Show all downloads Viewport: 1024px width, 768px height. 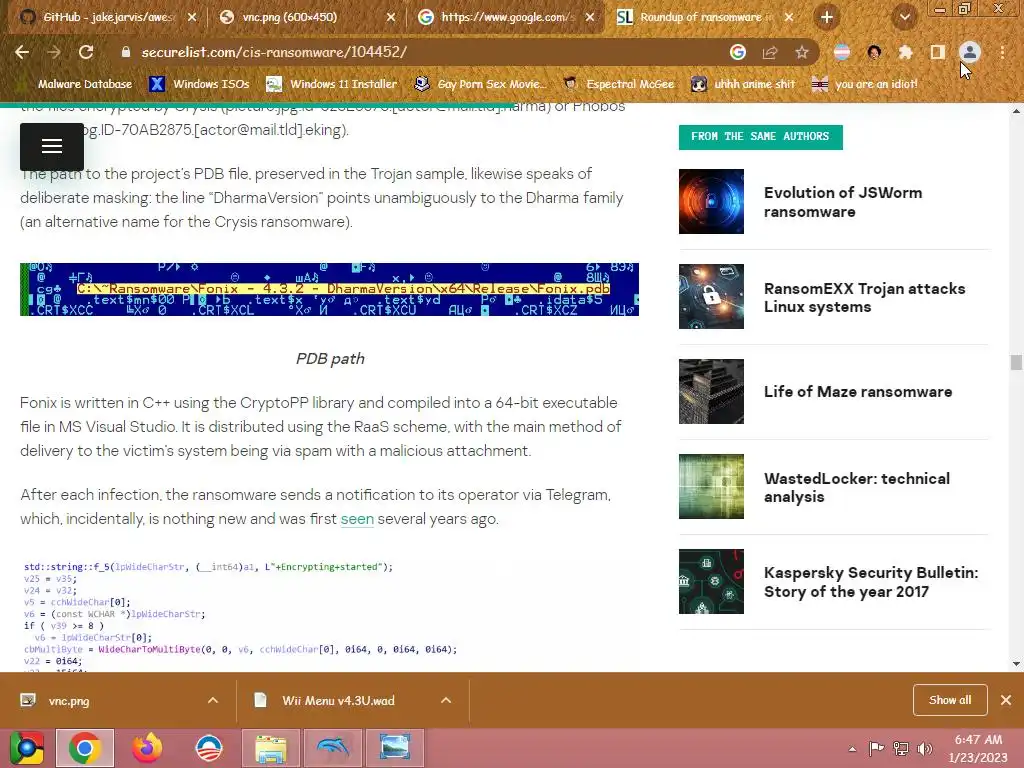point(950,700)
